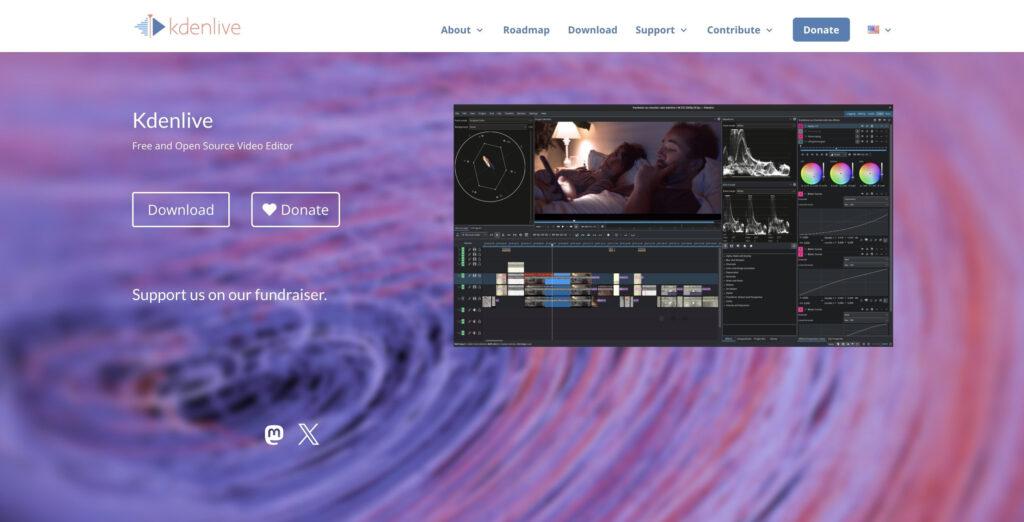Click the Donate button with heart icon
The image size is (1024, 522).
point(295,210)
